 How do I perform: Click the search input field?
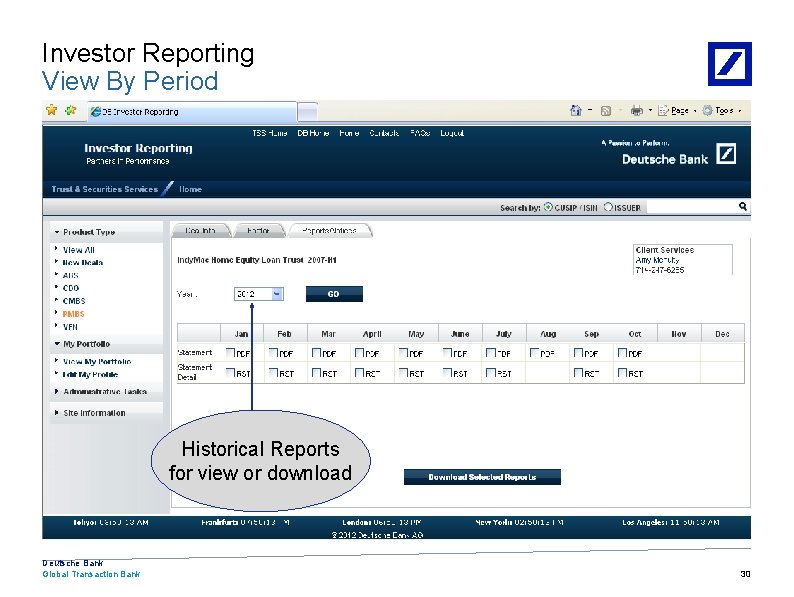(692, 207)
